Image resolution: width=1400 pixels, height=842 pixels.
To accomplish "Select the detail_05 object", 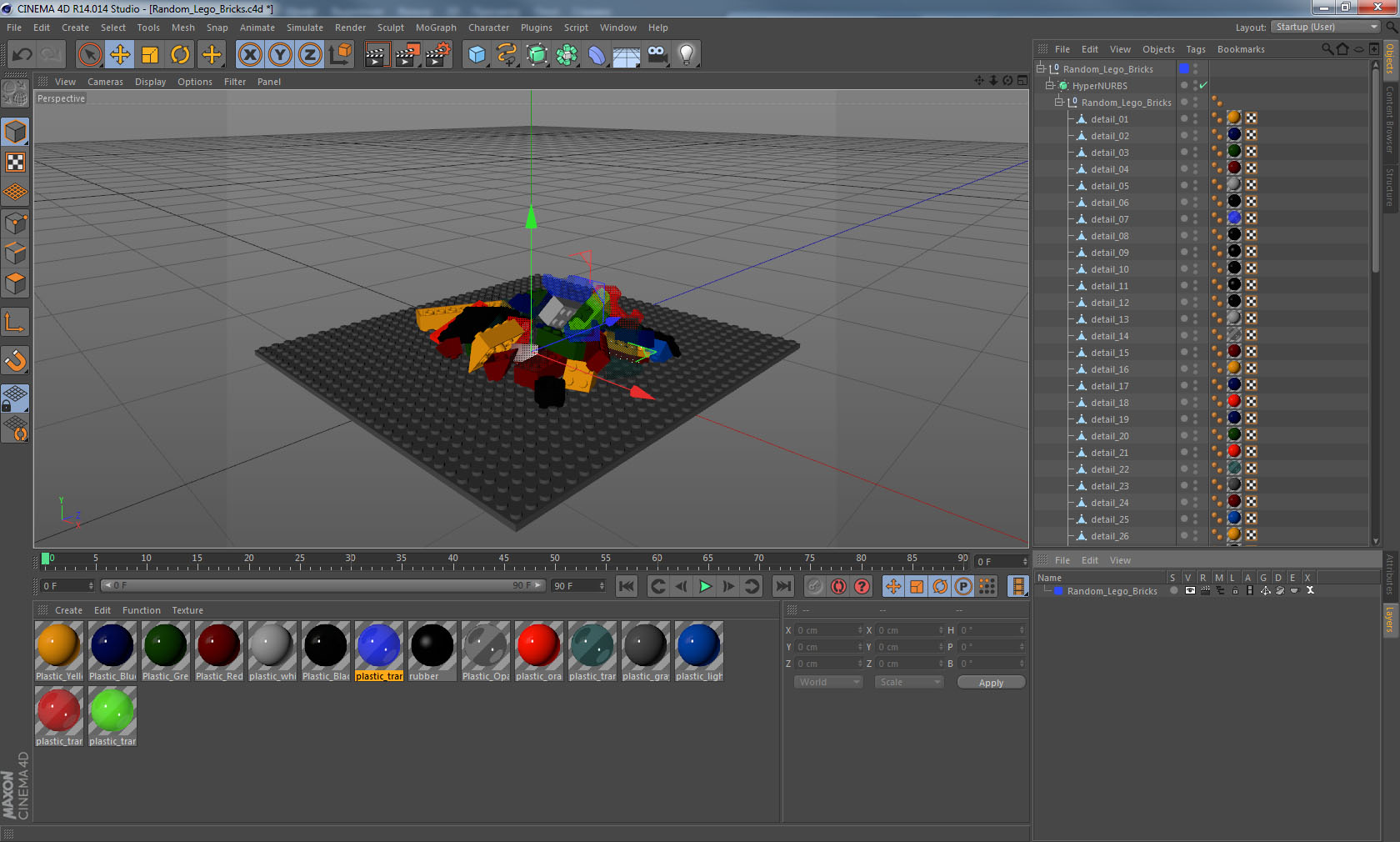I will coord(1109,186).
